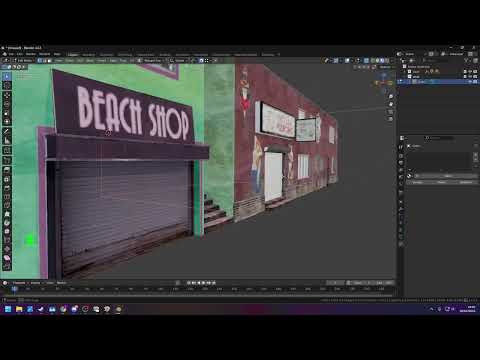
Task: Select the Rotate tool
Action: tap(7, 104)
